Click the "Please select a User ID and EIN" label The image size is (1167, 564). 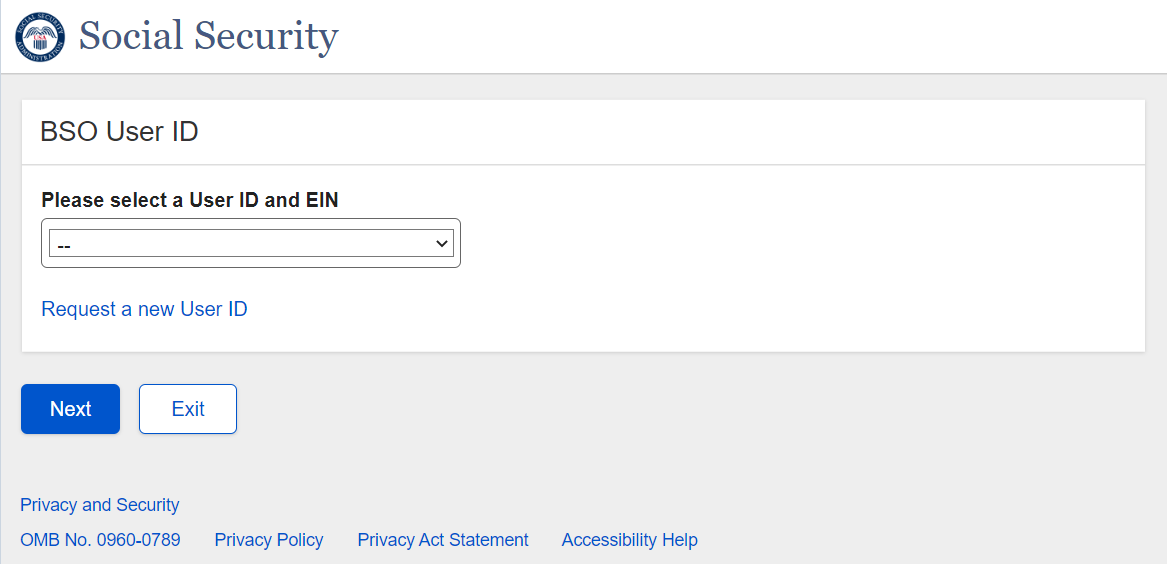(190, 200)
